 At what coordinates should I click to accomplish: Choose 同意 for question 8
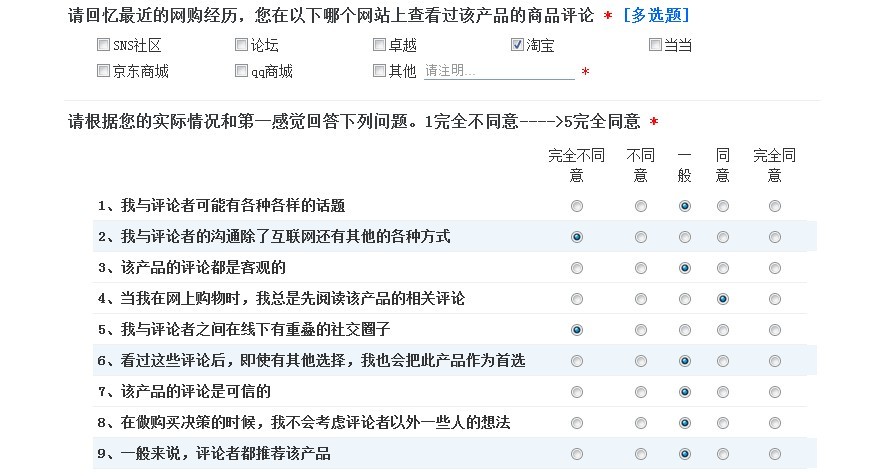pos(723,423)
